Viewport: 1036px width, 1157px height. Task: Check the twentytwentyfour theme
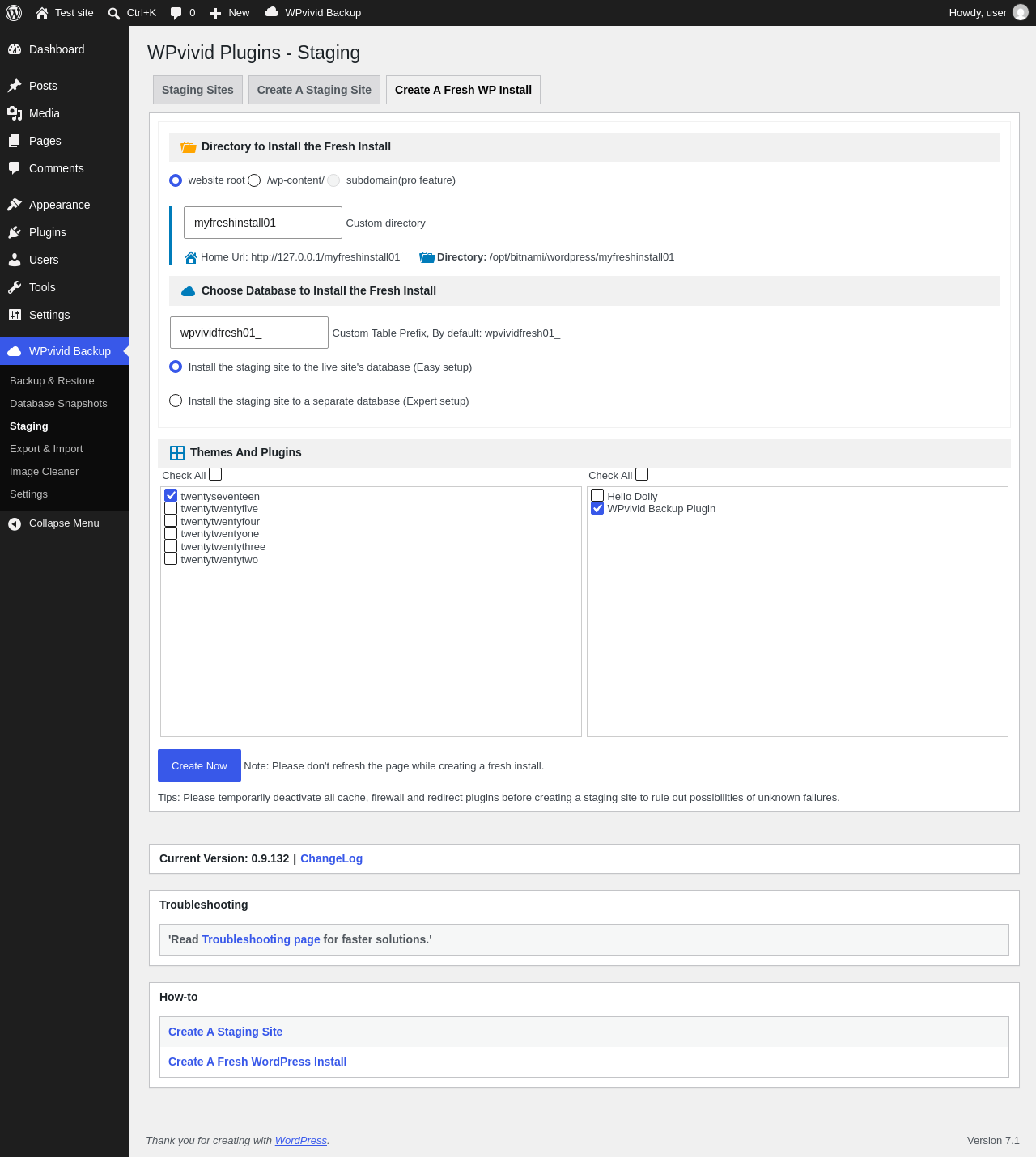click(x=171, y=520)
